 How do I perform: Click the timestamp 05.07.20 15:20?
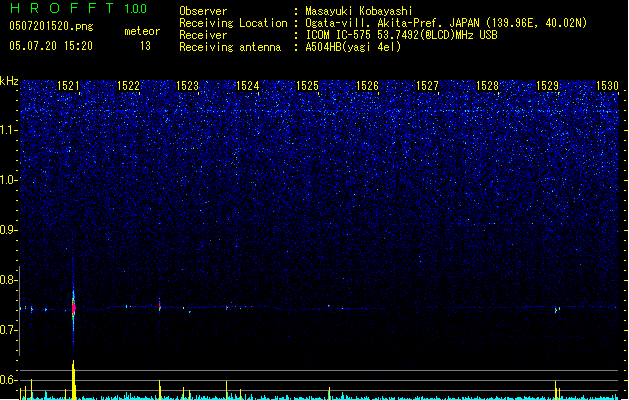click(51, 46)
